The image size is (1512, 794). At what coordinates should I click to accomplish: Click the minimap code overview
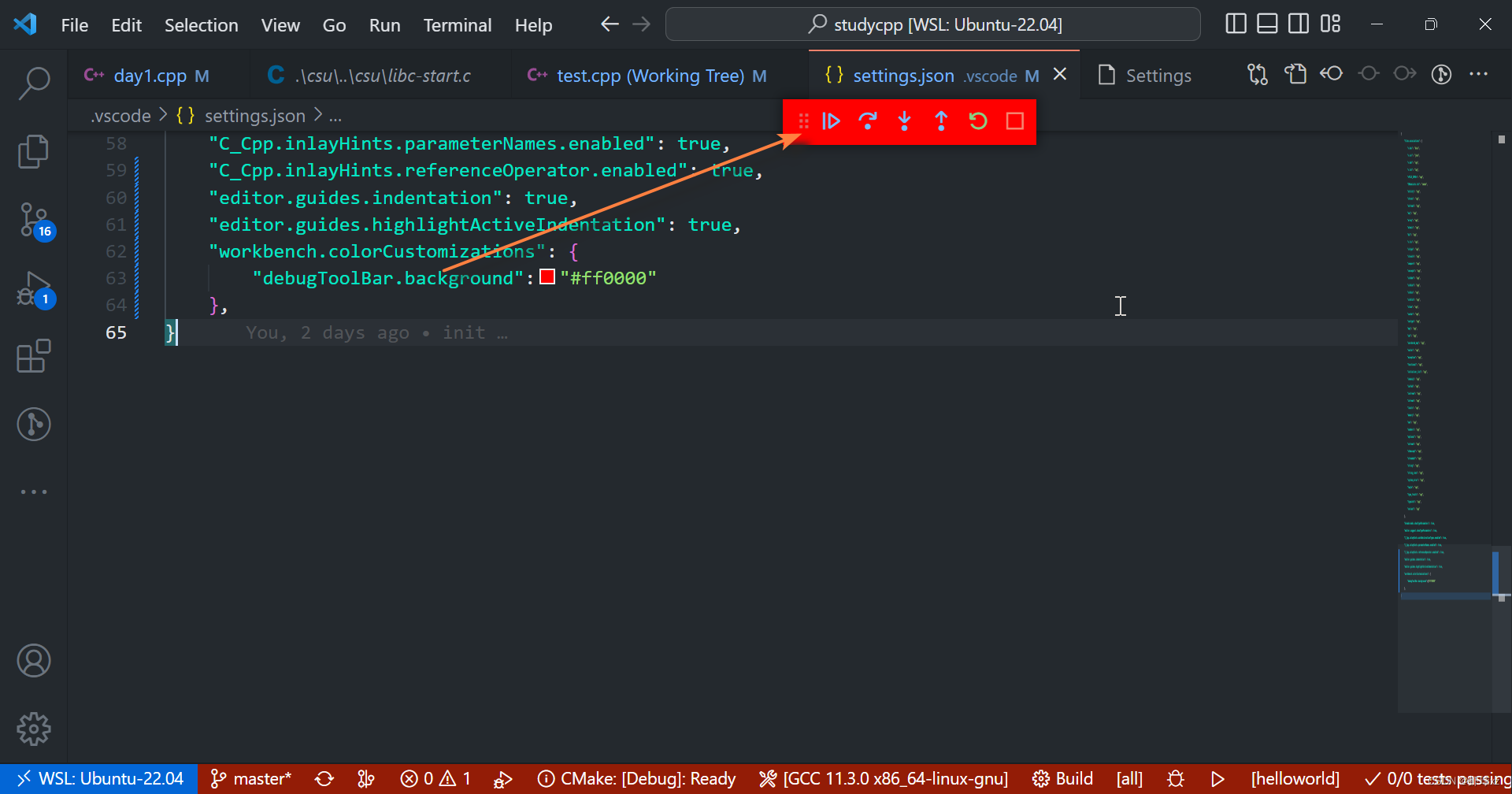click(x=1444, y=421)
